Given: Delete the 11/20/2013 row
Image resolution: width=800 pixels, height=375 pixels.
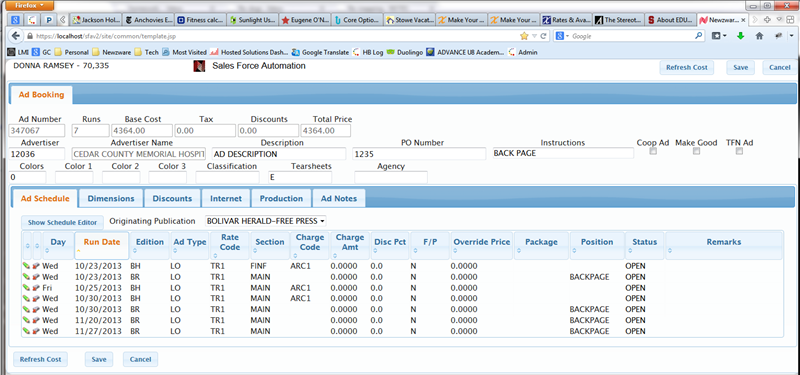Looking at the screenshot, I should [36, 320].
